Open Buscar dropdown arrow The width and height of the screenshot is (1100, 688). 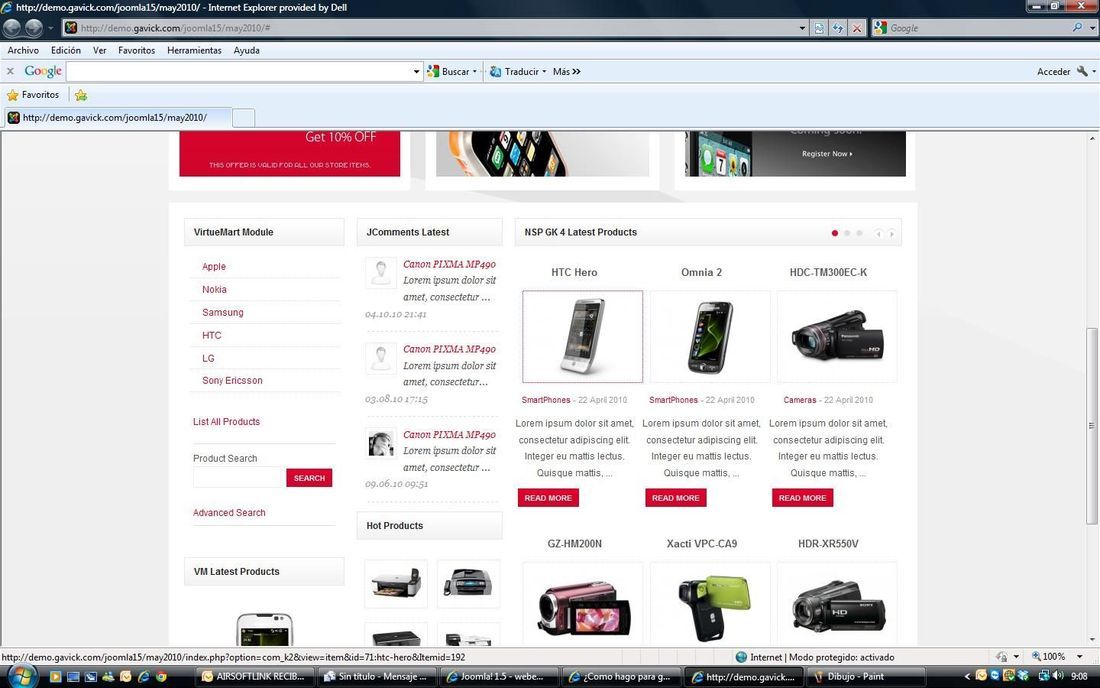point(475,72)
